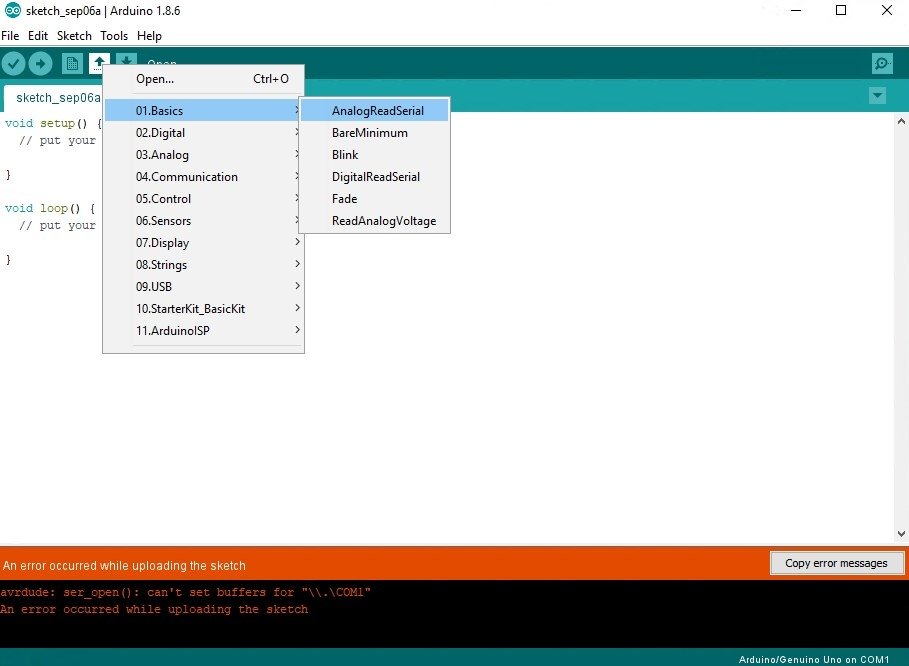Click the status bar board name COM1 label
This screenshot has height=666, width=909.
coord(815,659)
